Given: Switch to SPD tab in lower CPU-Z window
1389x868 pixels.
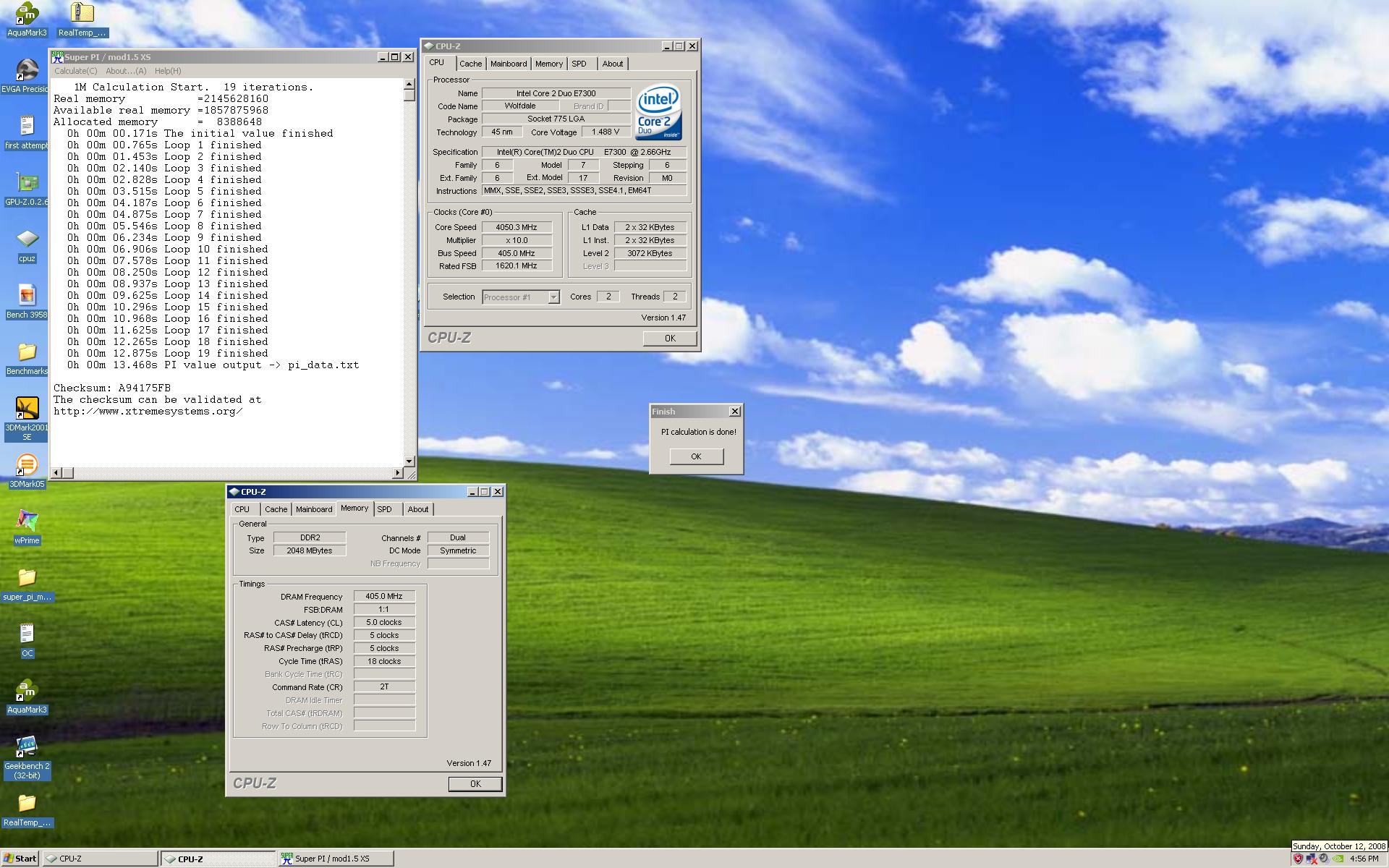Looking at the screenshot, I should point(385,509).
